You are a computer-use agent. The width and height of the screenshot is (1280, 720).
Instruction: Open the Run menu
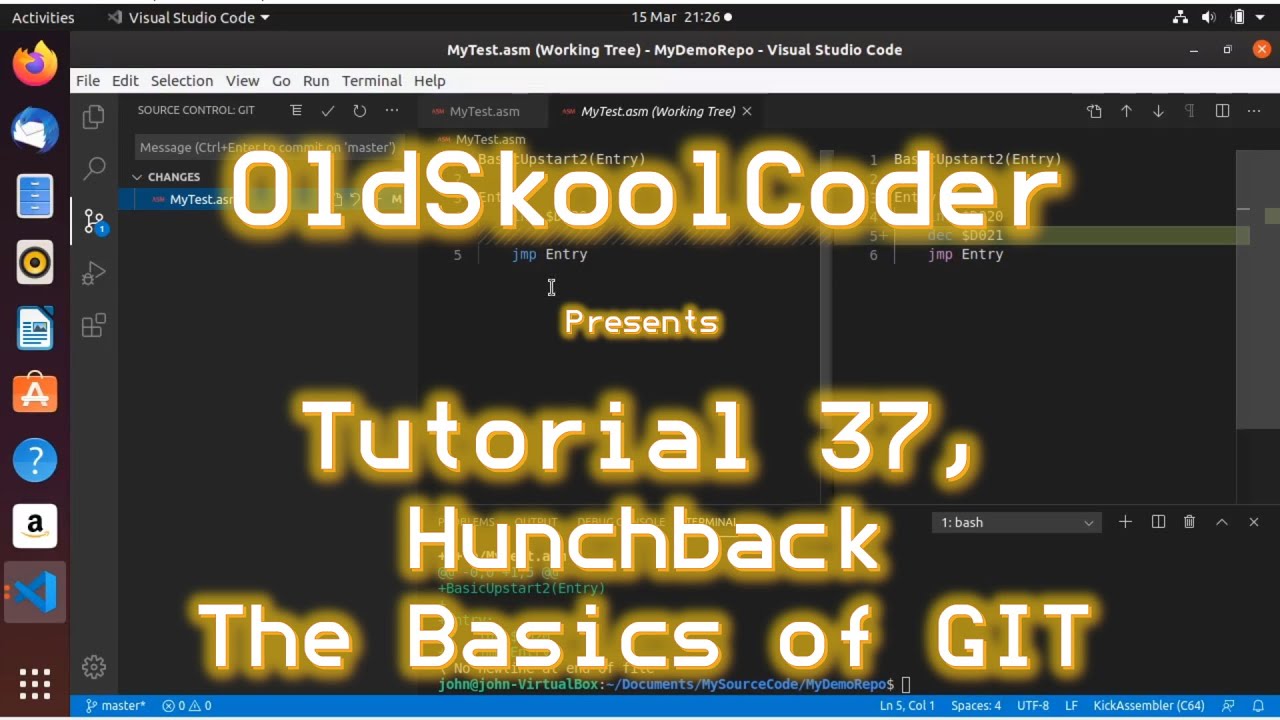point(316,81)
